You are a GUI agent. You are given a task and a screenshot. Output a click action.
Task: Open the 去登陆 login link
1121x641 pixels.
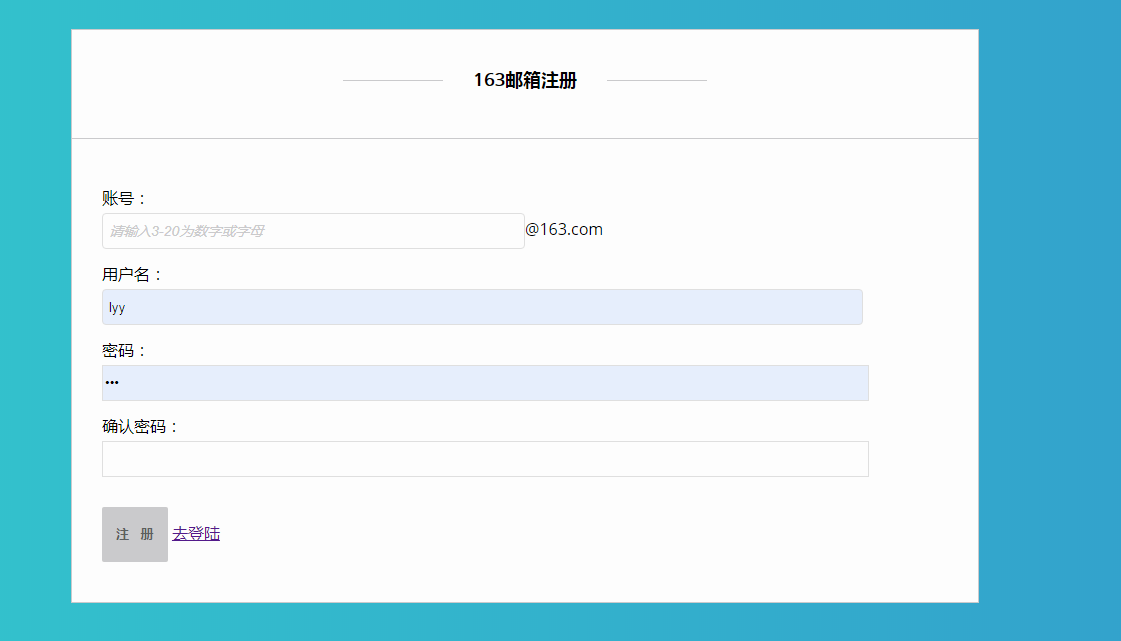click(x=196, y=534)
